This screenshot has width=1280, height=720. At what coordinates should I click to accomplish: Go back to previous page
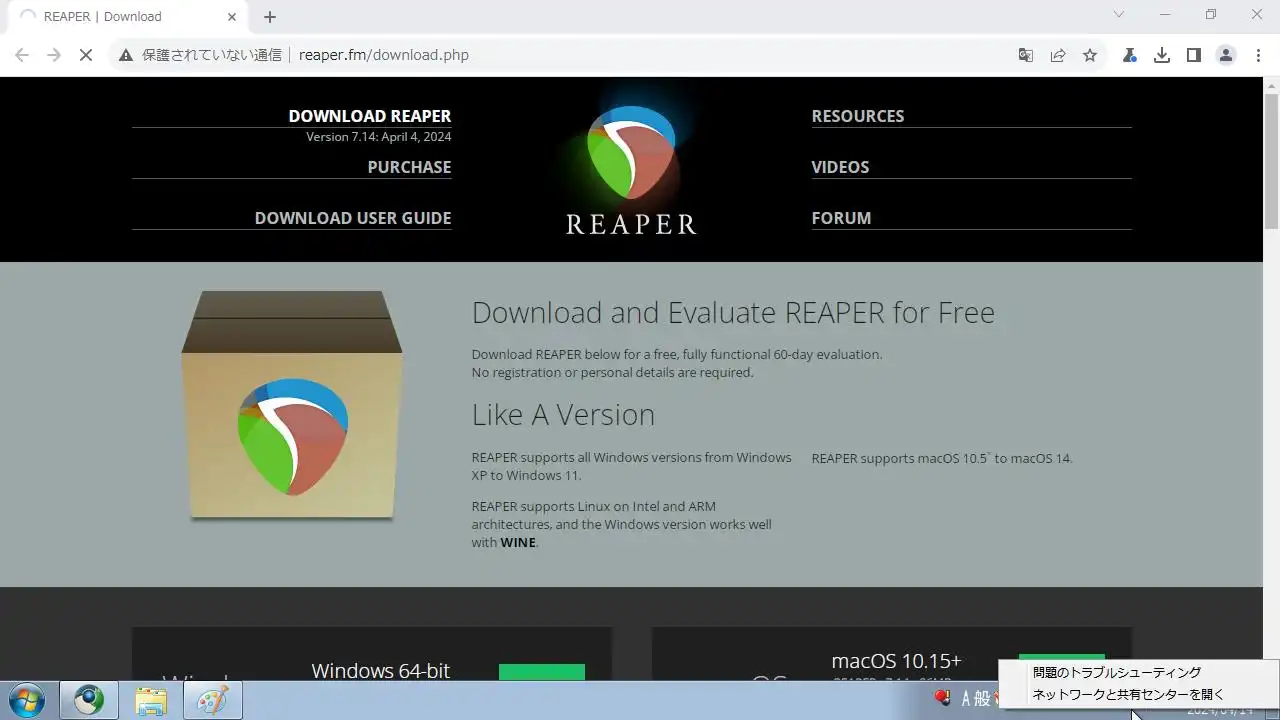click(x=22, y=55)
